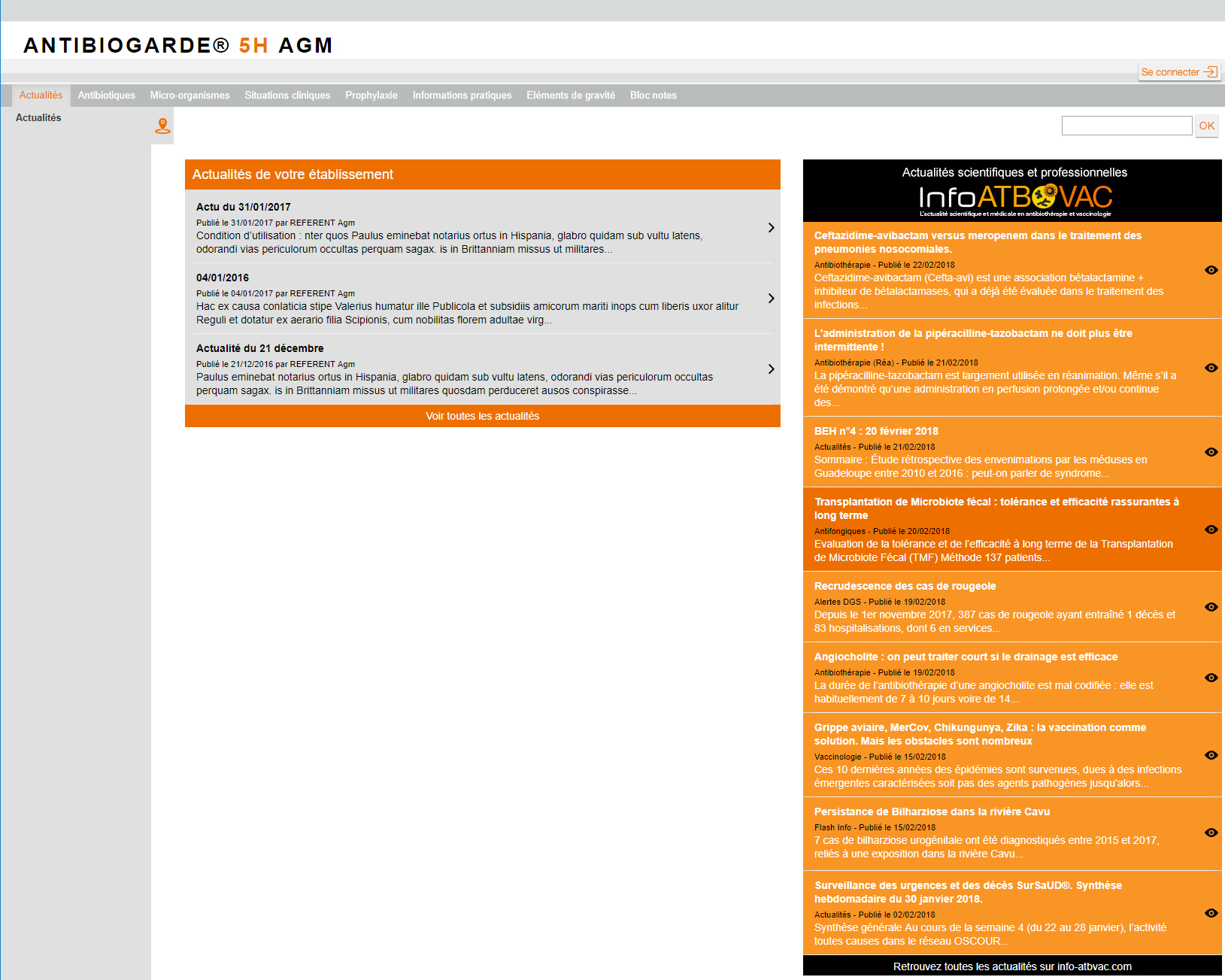Select the Prophylaxie tab
This screenshot has width=1225, height=980.
click(371, 96)
